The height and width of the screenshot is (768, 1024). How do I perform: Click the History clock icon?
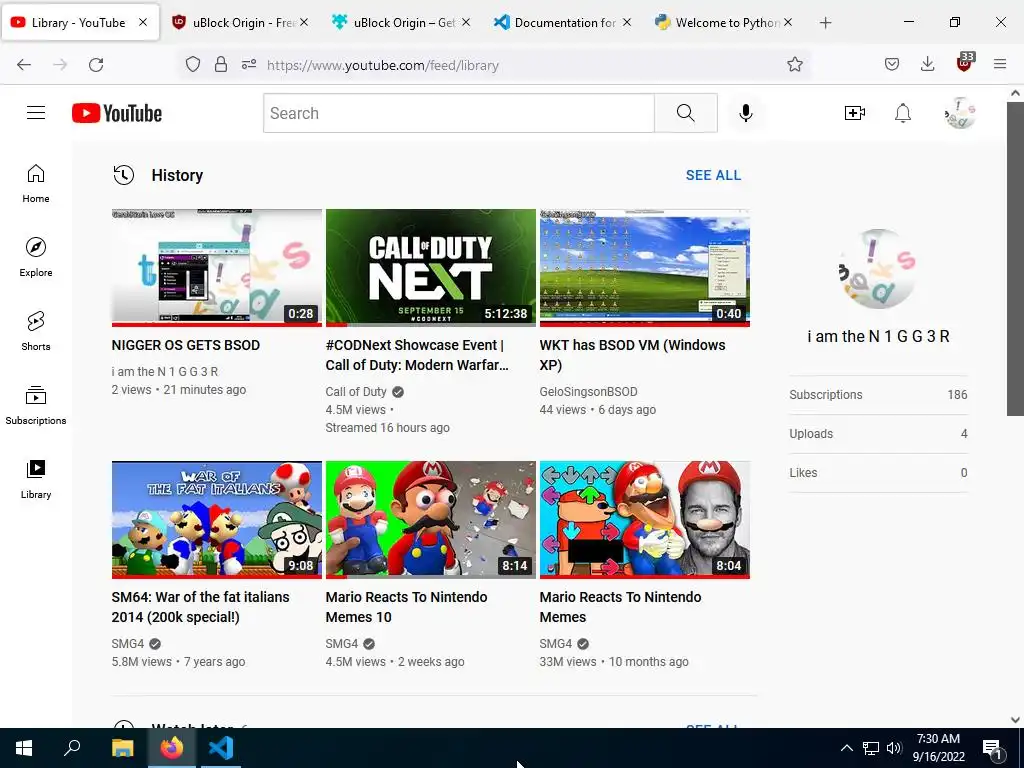(x=123, y=175)
